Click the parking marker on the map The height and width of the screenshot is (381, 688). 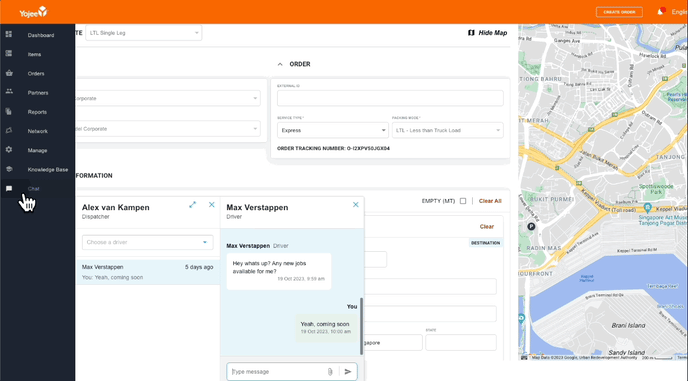(531, 226)
